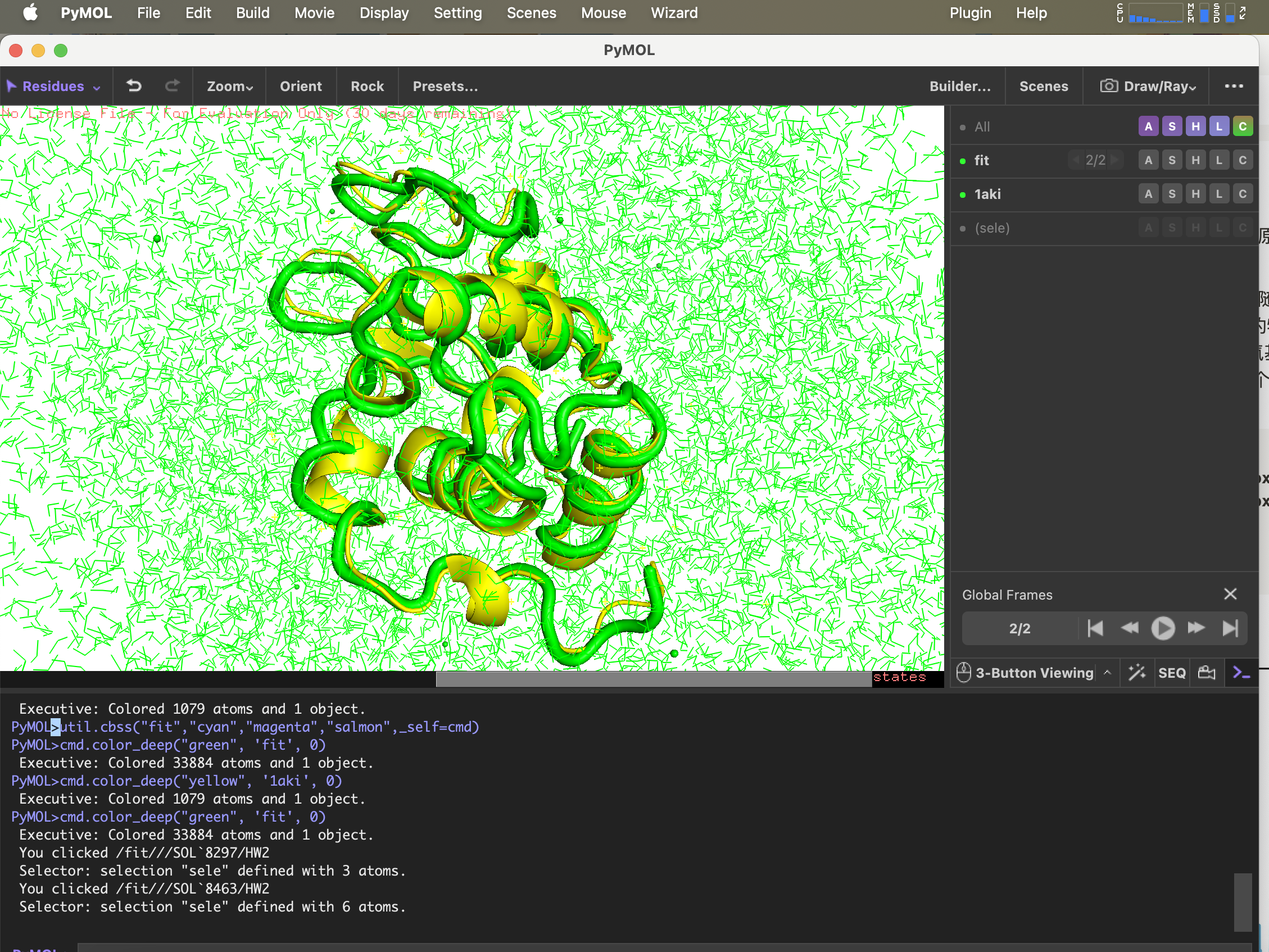Open the Residues selection mode dropdown

pos(53,86)
